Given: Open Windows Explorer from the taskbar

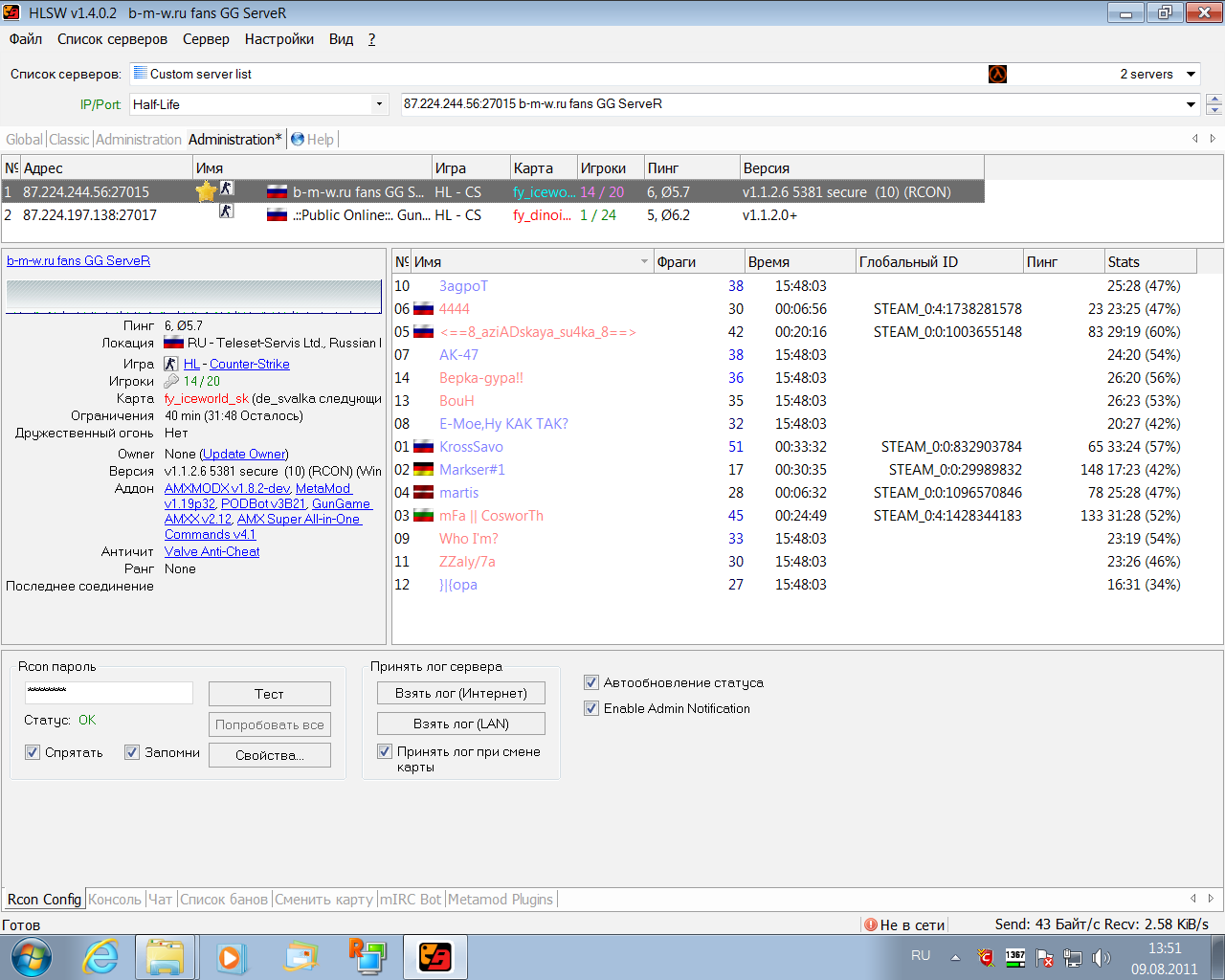Looking at the screenshot, I should point(166,957).
